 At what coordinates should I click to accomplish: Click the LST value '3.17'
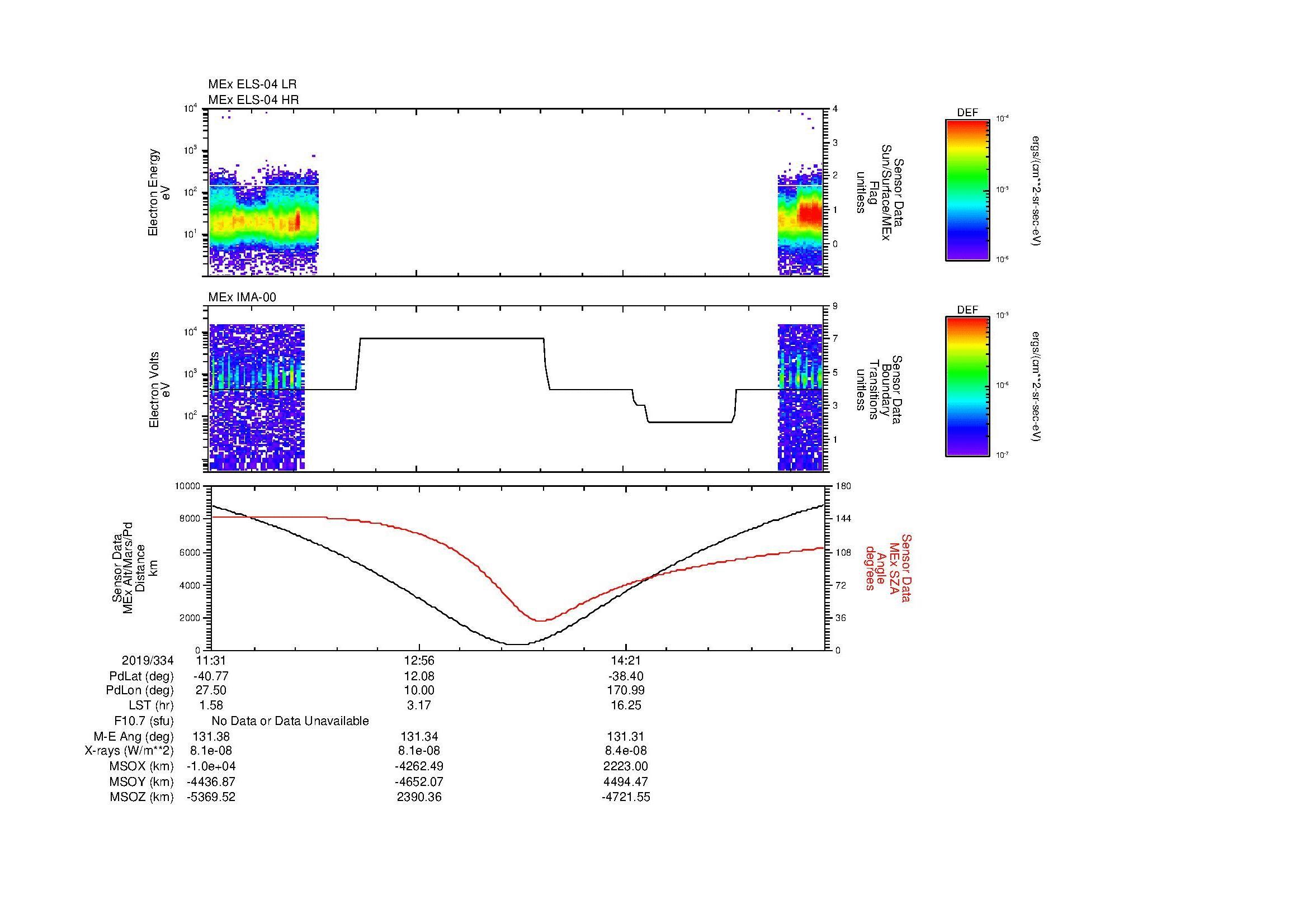pos(419,705)
